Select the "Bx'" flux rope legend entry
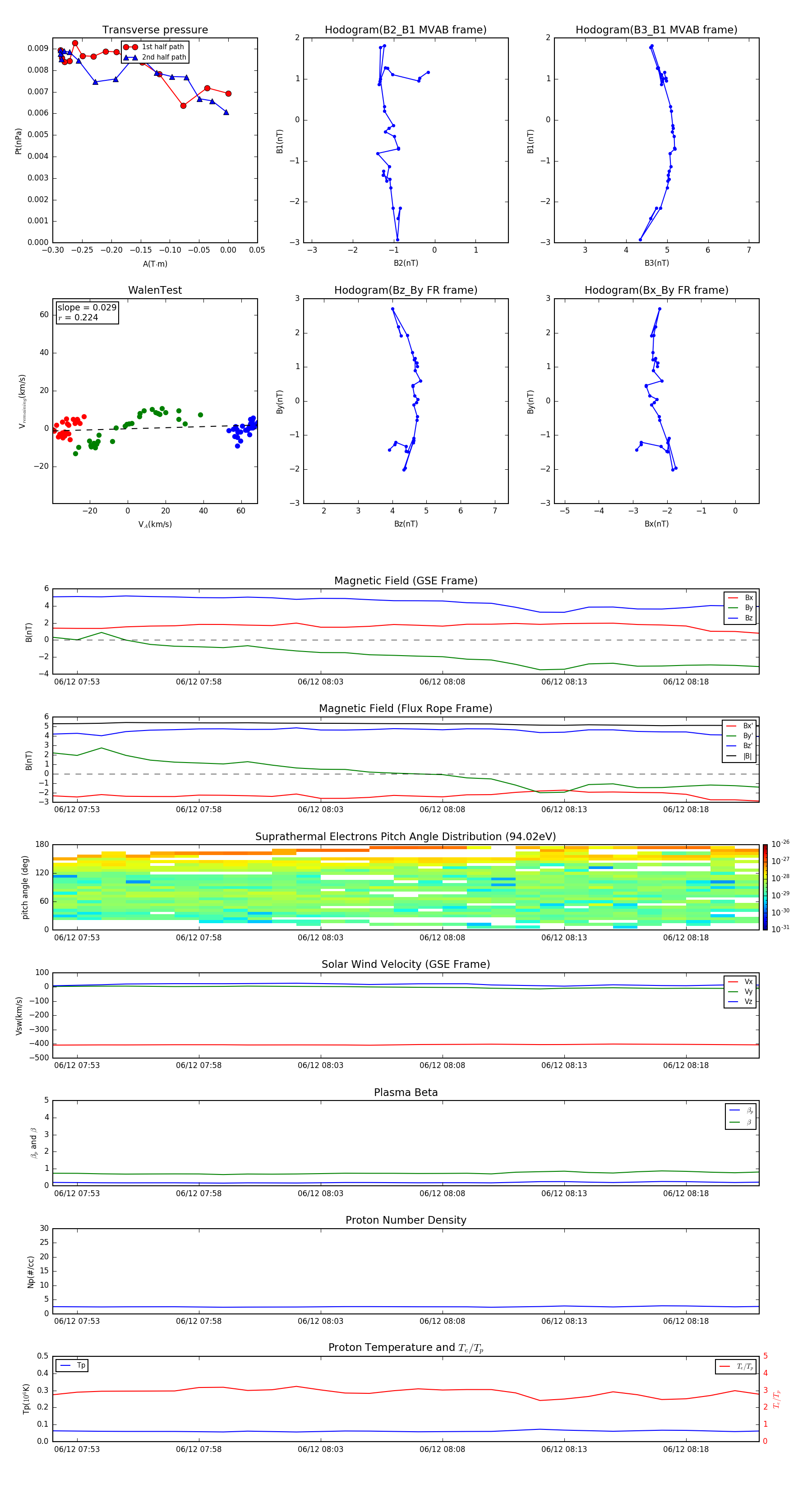This screenshot has width=812, height=1489. coord(740,726)
